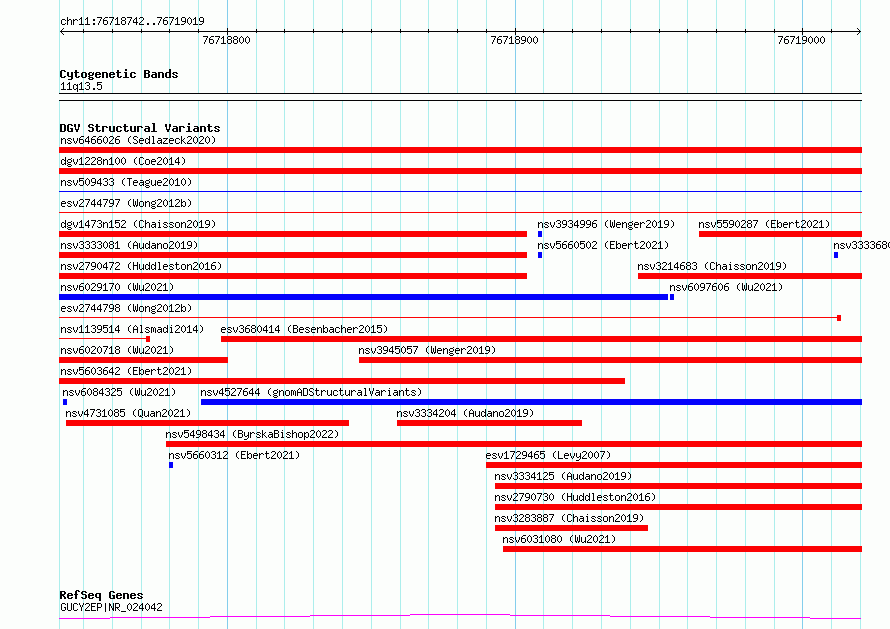Open the nsv6031080 (Wu2021) variant
This screenshot has width=890, height=629.
(559, 539)
